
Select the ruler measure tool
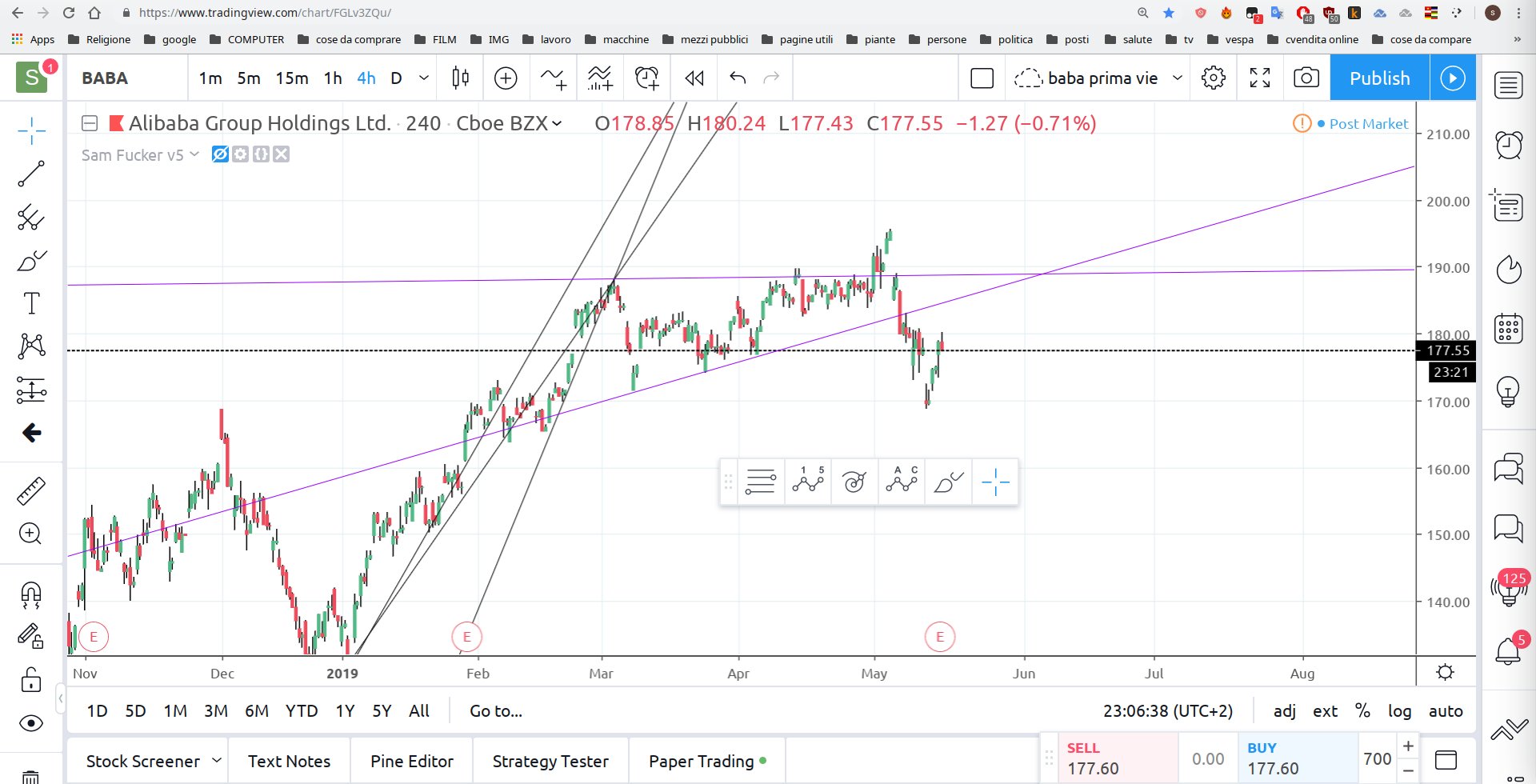pyautogui.click(x=31, y=490)
